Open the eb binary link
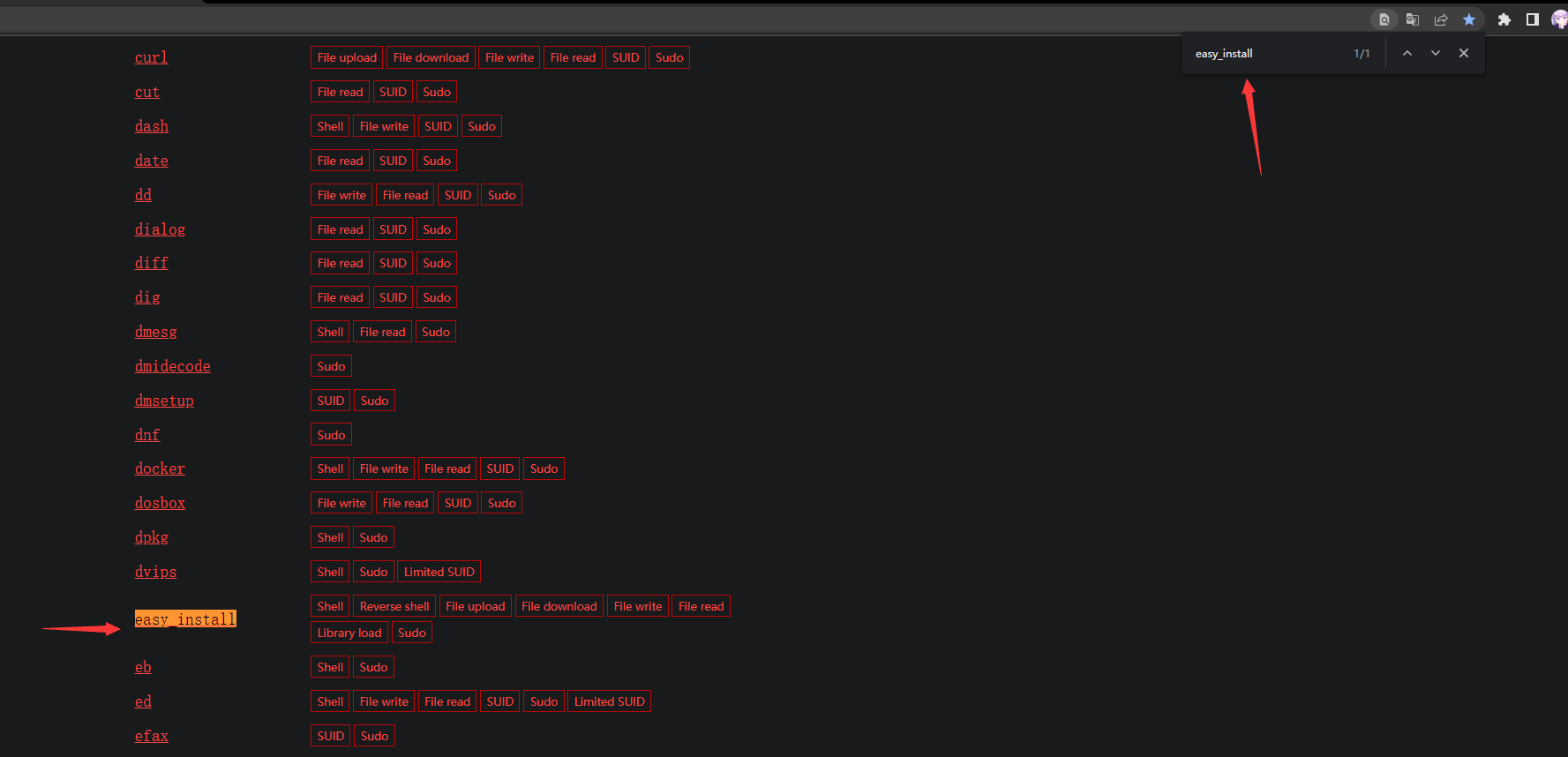The width and height of the screenshot is (1568, 757). coord(143,667)
